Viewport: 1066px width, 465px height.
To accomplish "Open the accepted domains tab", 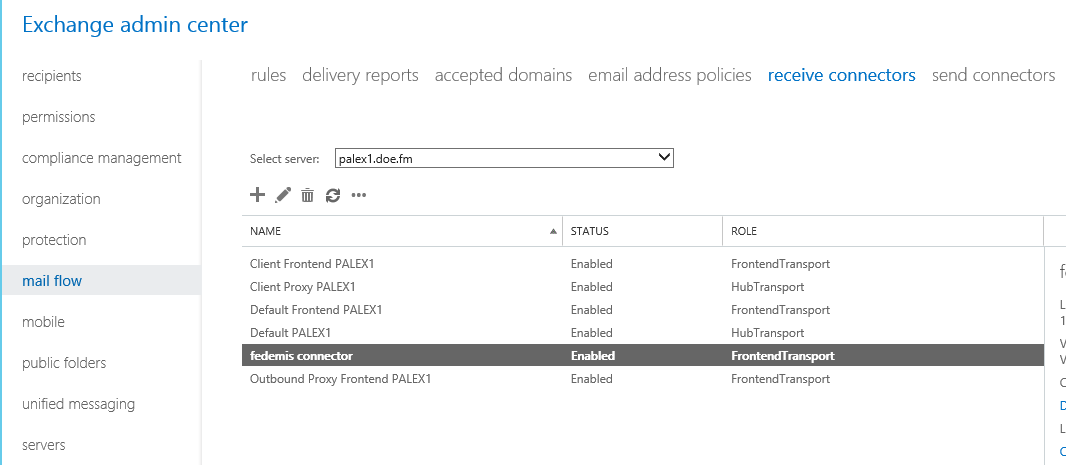I will coord(503,75).
